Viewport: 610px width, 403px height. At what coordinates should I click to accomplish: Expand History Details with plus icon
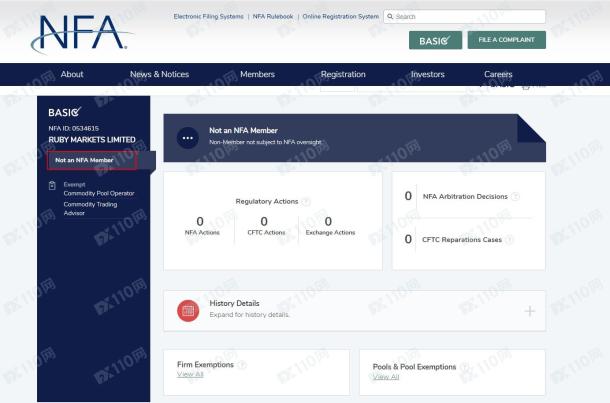coord(529,311)
